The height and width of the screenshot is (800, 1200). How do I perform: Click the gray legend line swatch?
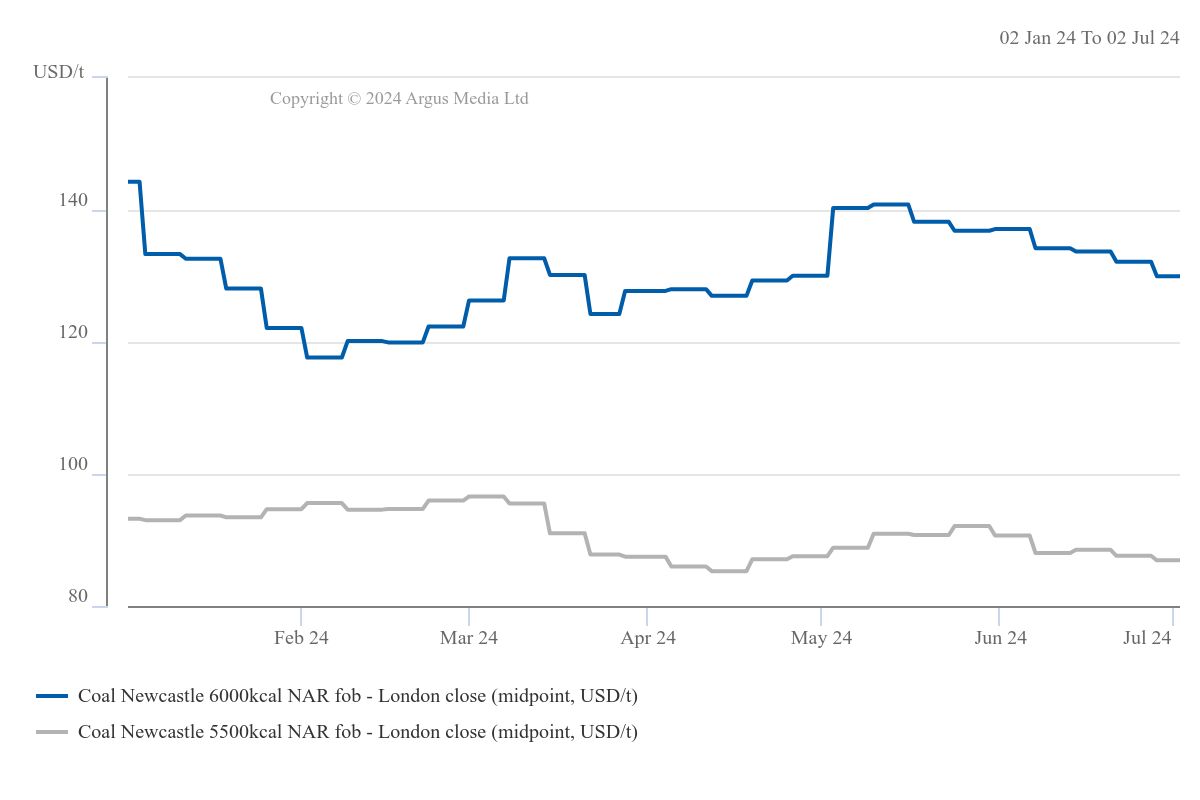[52, 732]
